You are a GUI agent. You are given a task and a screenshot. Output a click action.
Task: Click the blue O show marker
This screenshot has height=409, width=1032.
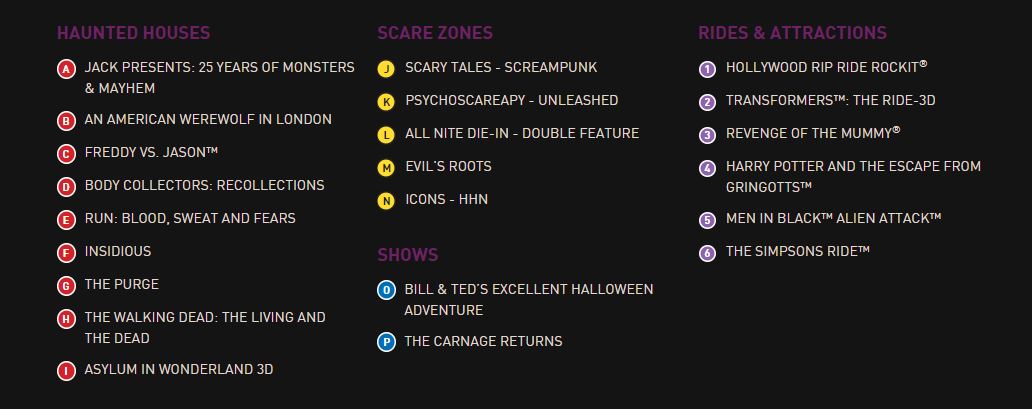point(386,290)
